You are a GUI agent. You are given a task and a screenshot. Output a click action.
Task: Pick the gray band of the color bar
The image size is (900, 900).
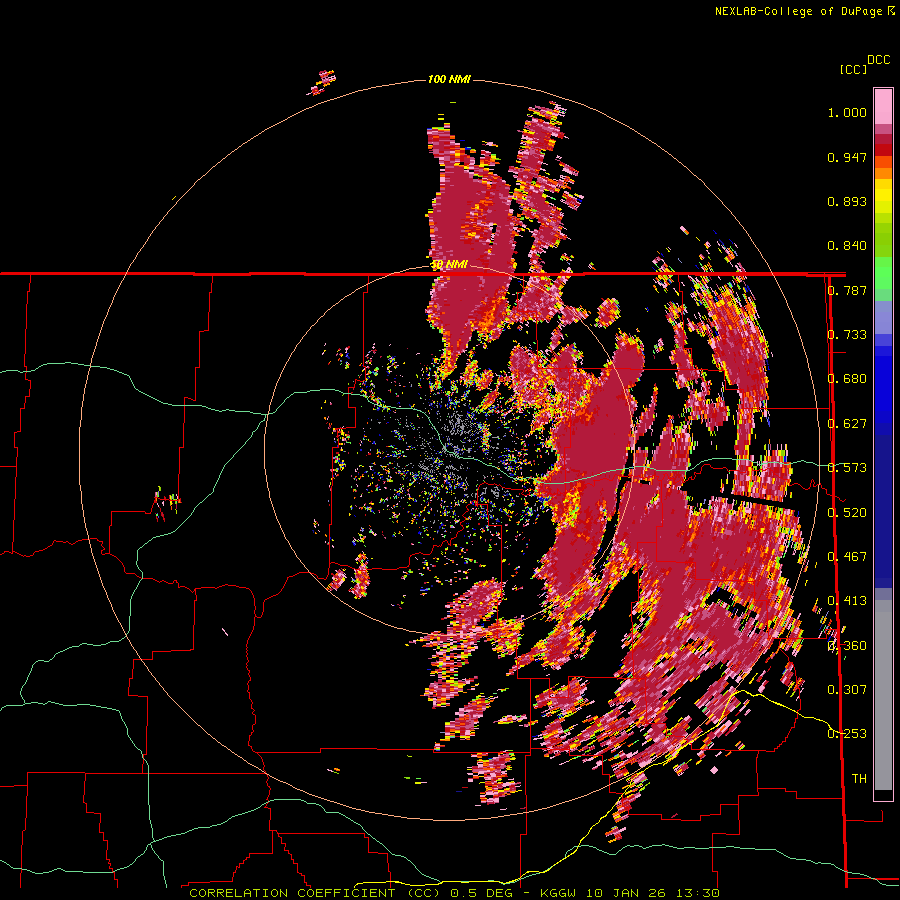(883, 695)
